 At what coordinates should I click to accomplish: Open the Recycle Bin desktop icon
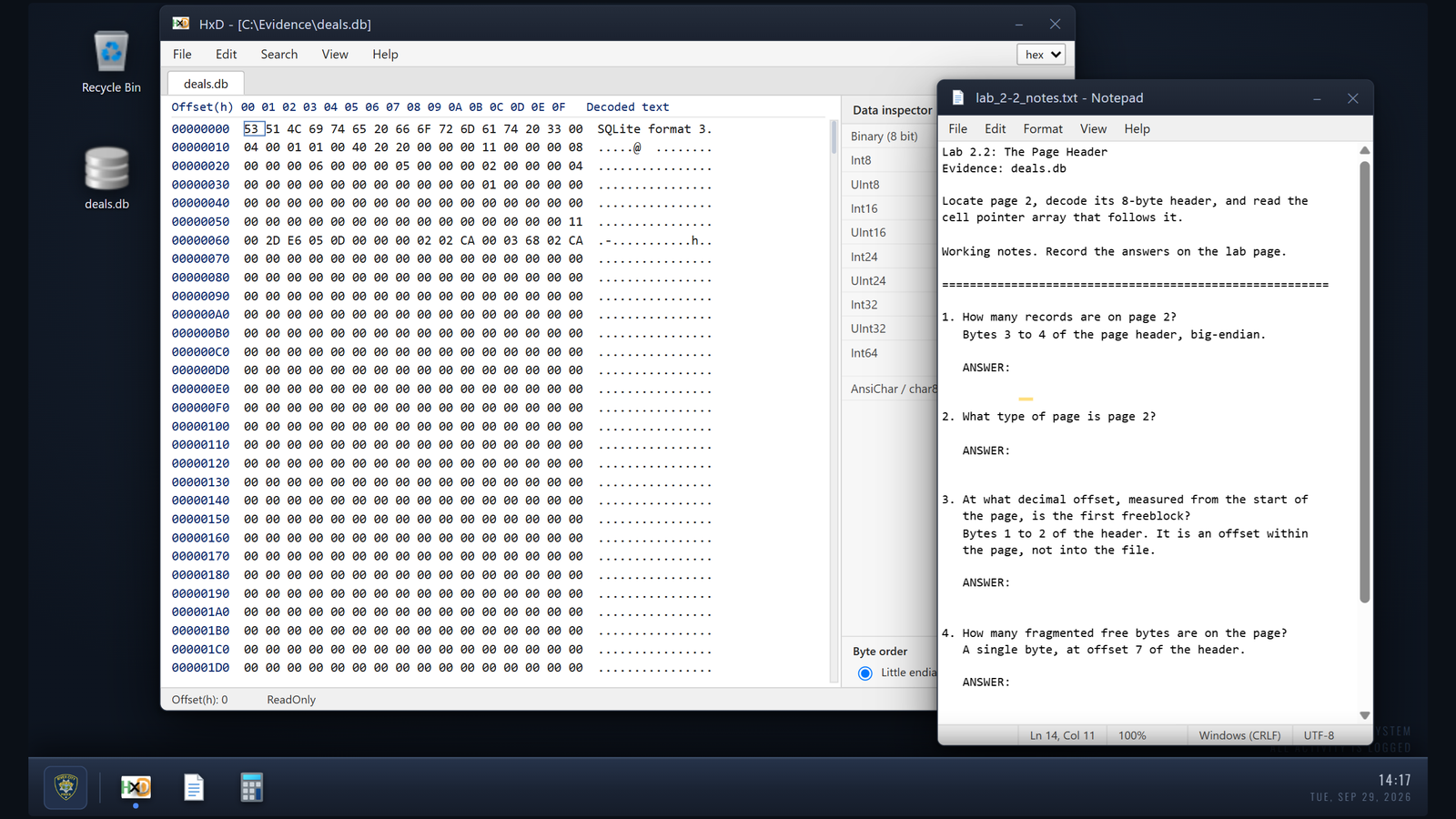pos(111,62)
